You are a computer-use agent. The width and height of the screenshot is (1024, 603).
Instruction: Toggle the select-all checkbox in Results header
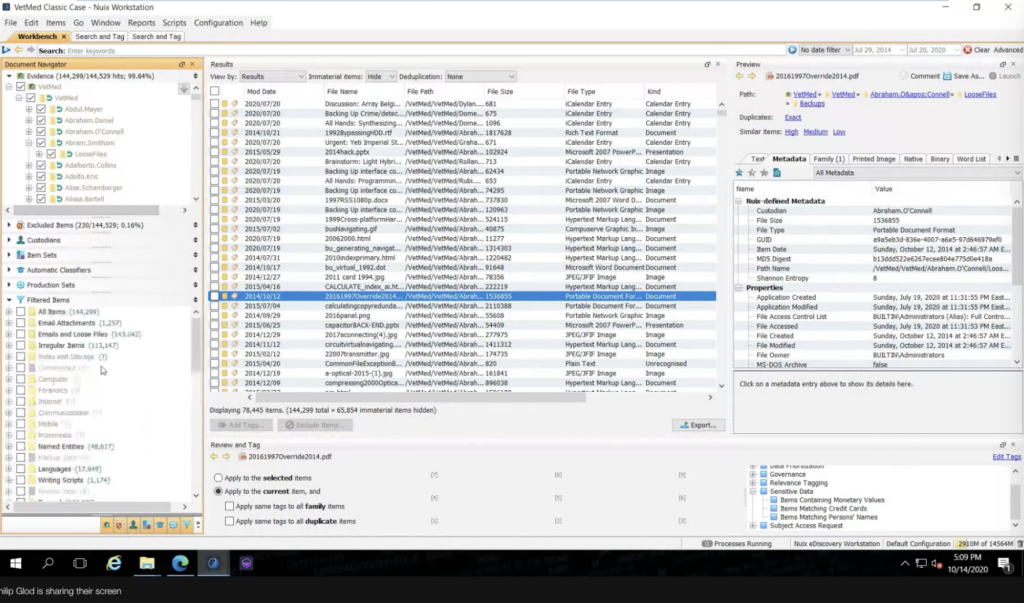point(214,91)
